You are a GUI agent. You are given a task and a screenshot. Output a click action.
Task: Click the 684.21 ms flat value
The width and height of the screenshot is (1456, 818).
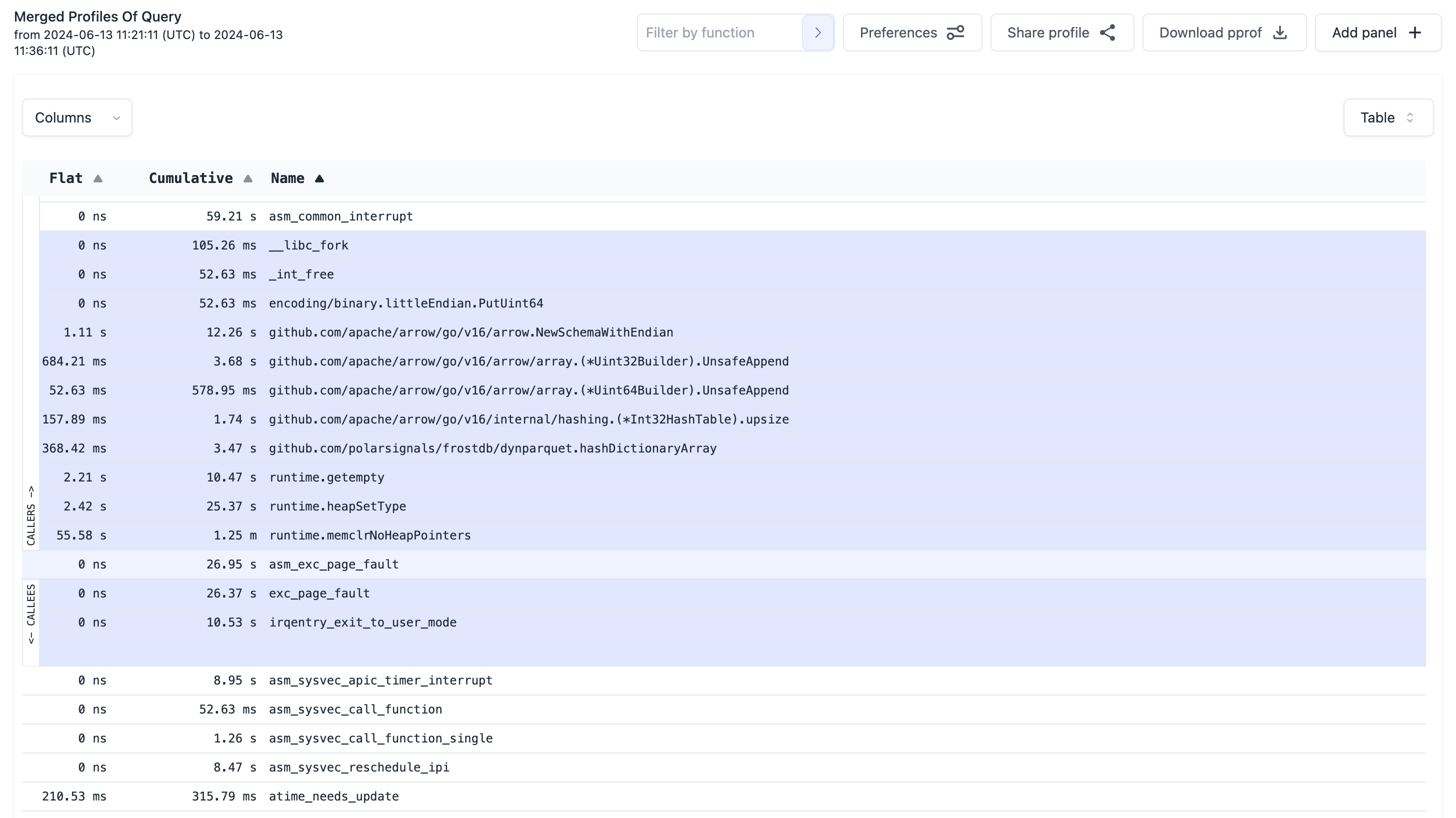tap(74, 361)
